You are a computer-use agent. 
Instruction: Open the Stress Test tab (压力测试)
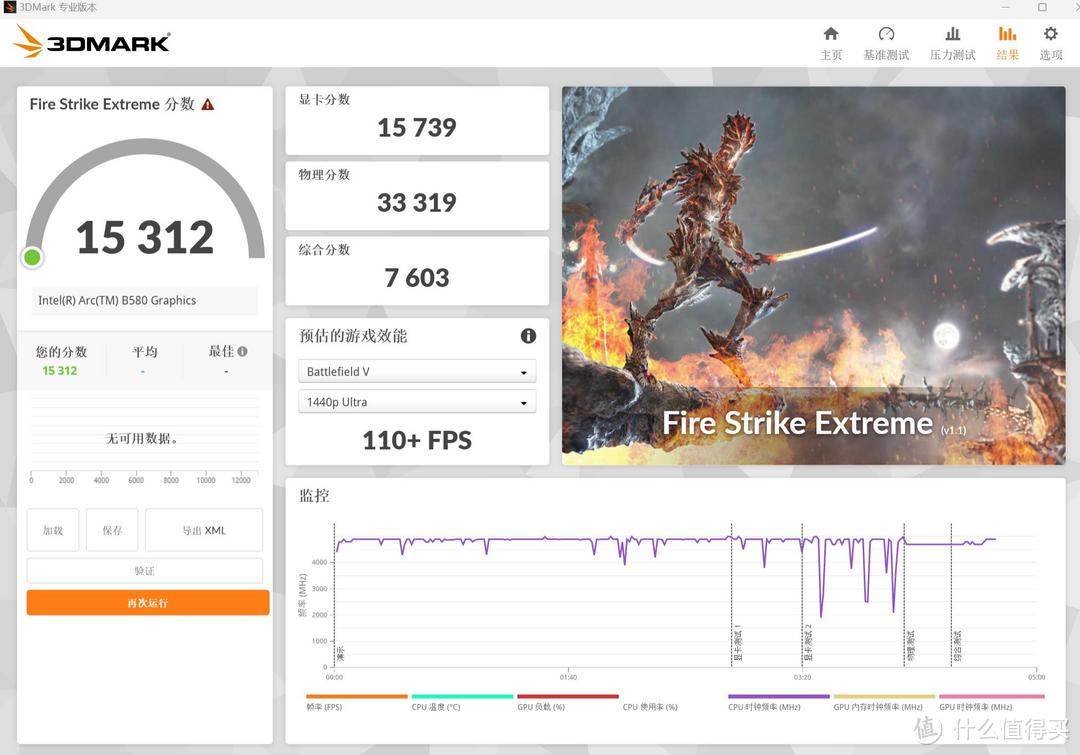point(953,43)
